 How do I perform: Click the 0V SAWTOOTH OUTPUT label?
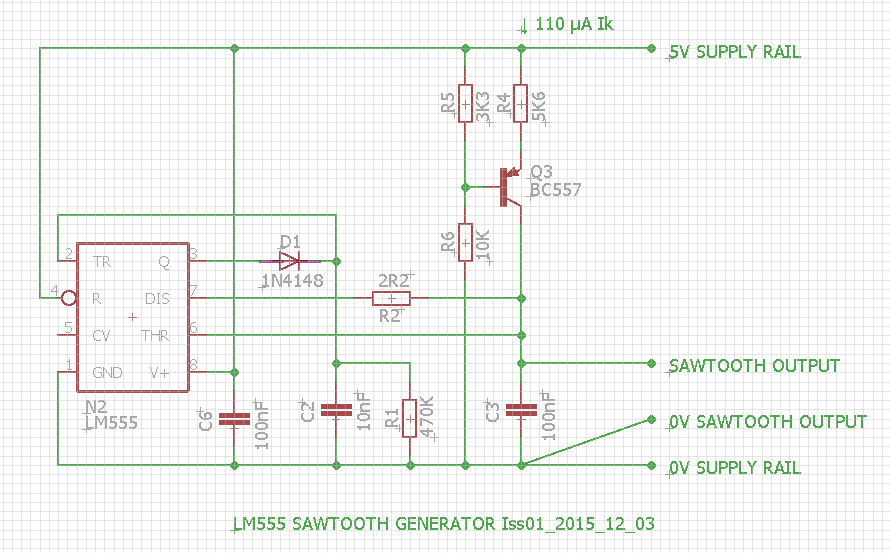point(768,422)
